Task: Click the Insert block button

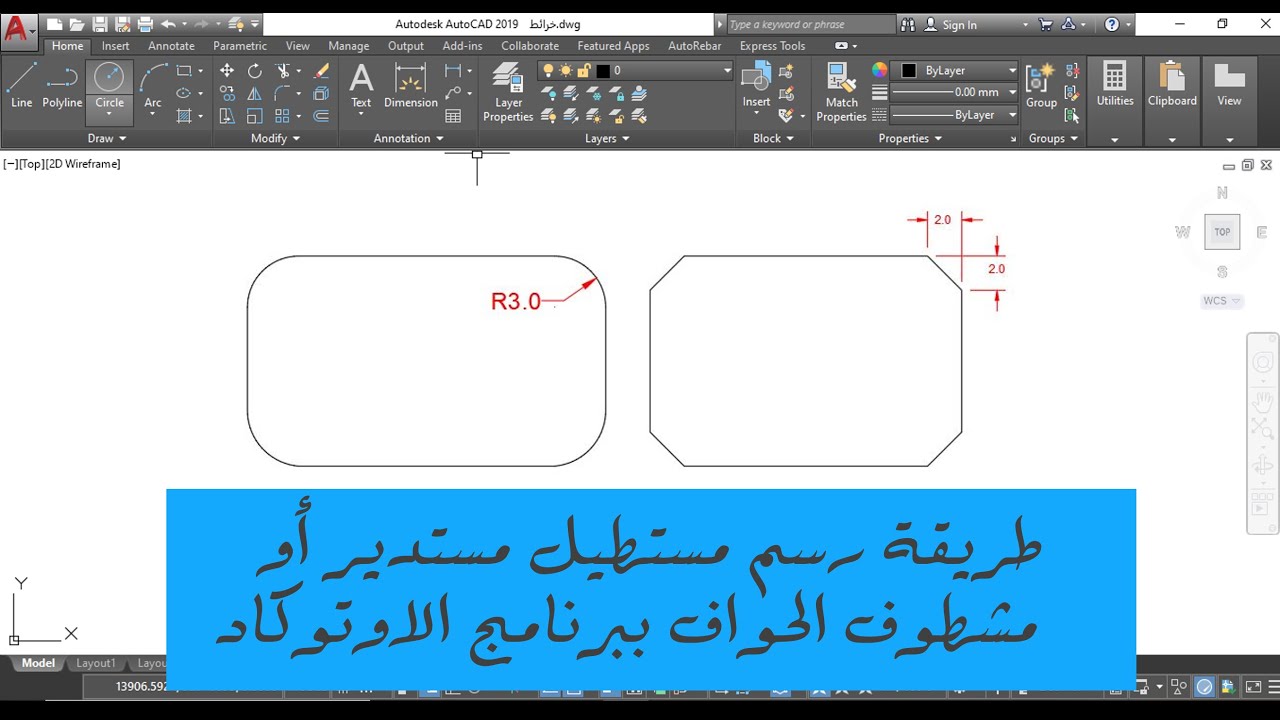Action: 756,85
